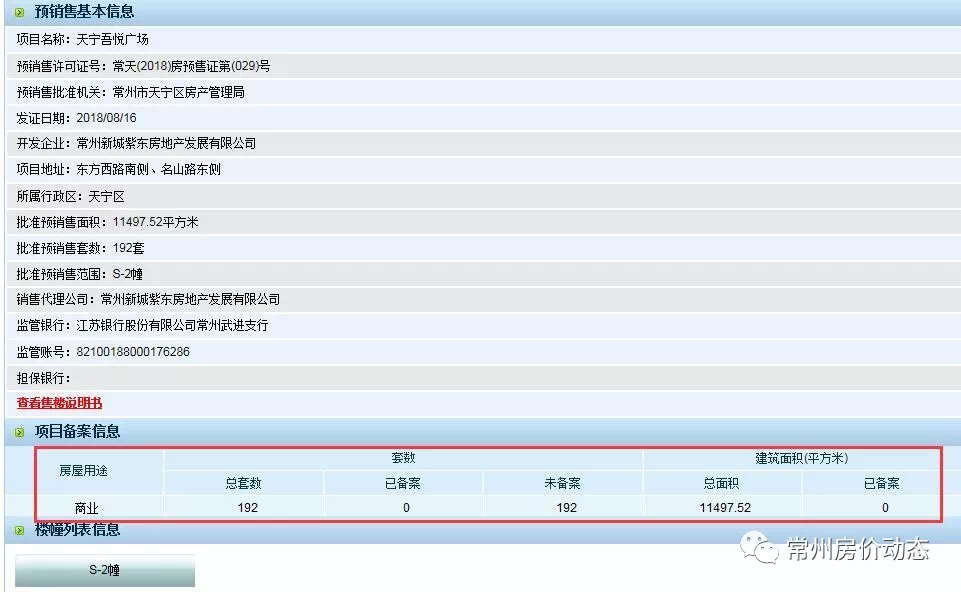Click the 已备案 header under 套数
Viewport: 961px width, 592px height.
(403, 483)
